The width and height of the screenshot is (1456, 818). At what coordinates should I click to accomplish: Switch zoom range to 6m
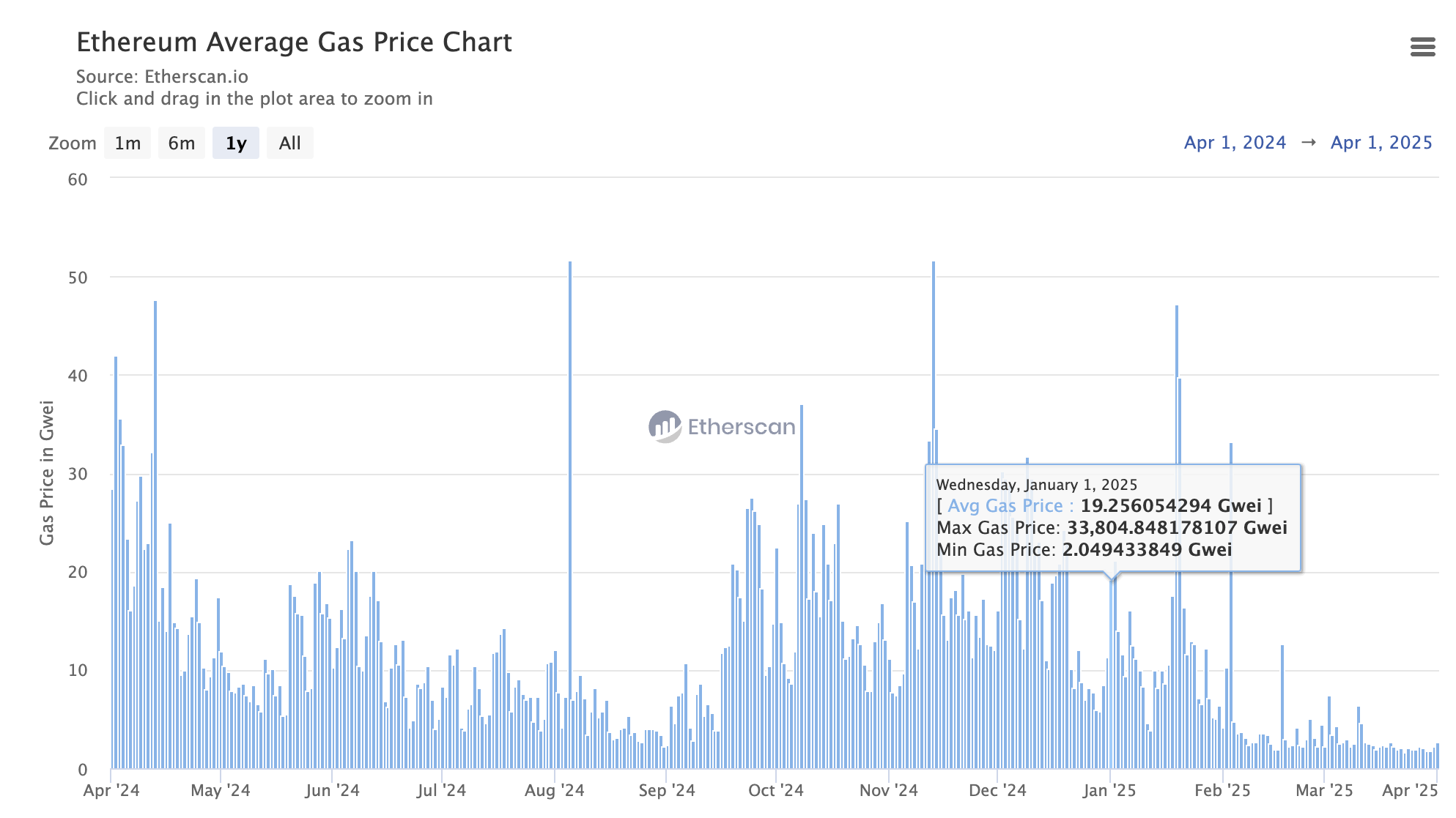point(182,143)
